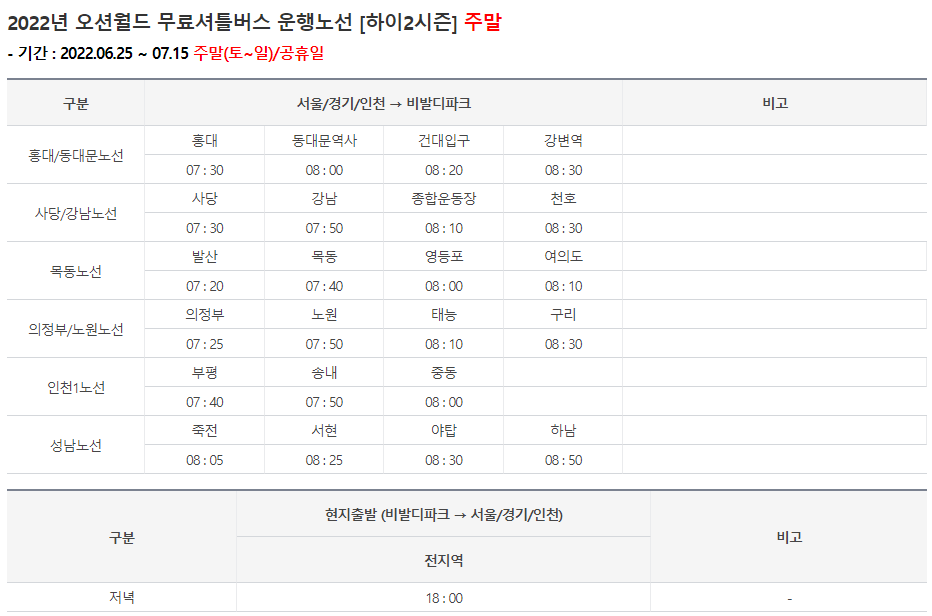Select the '비고' header of the upper table
The height and width of the screenshot is (616, 932).
(775, 103)
